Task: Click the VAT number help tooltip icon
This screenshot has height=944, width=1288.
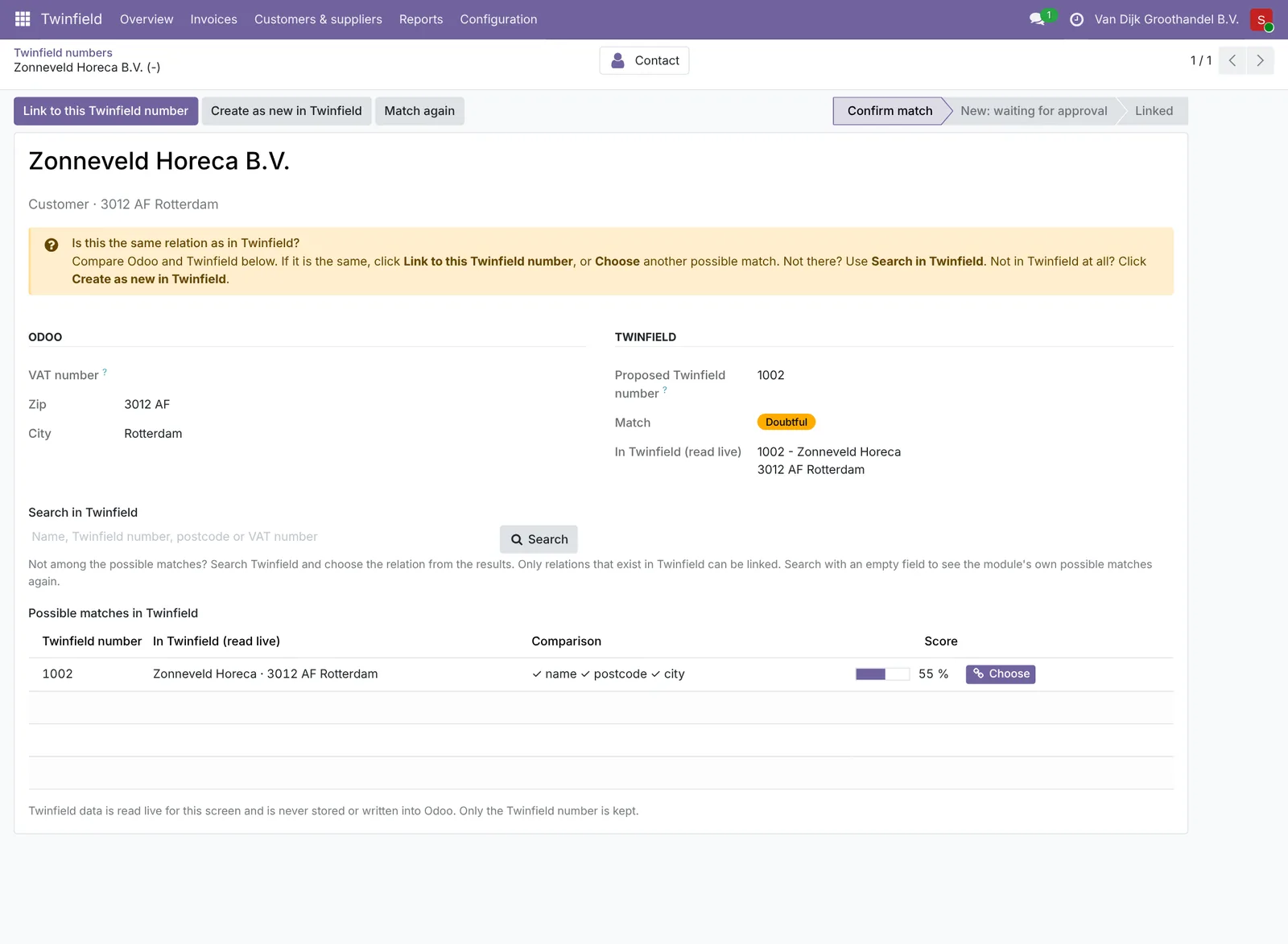Action: pyautogui.click(x=105, y=372)
